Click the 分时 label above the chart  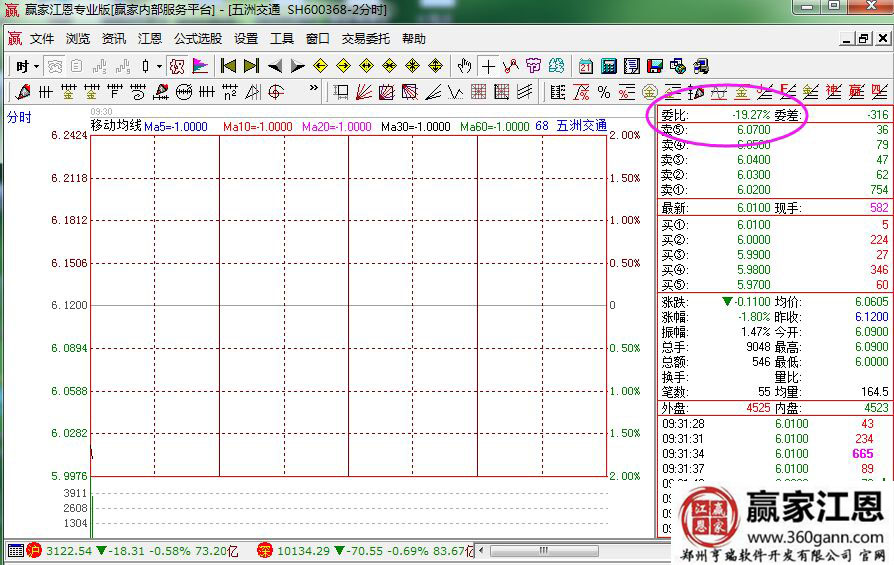click(x=19, y=117)
